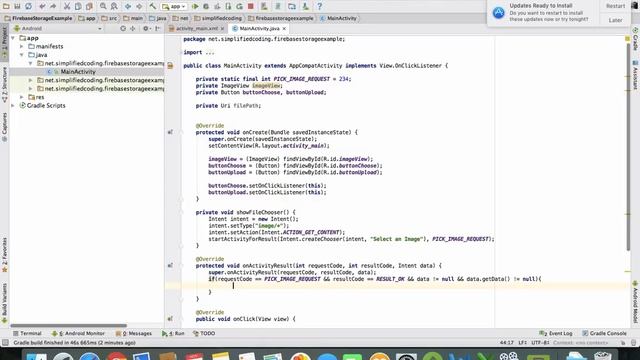Screen dimensions: 640x360
Task: Click the Save All toolbar icon
Action: pos(17,7)
